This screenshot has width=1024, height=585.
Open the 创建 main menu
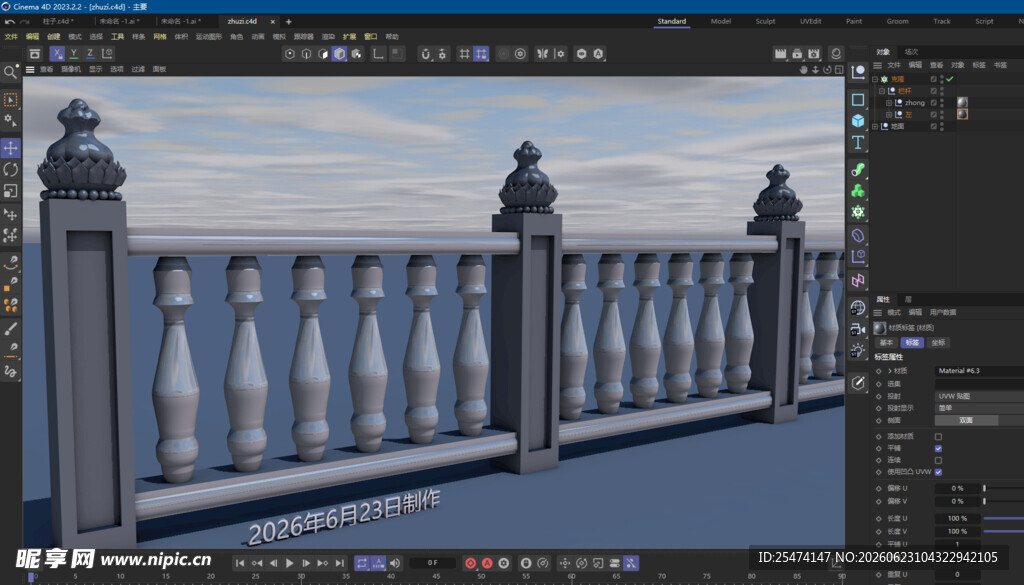pyautogui.click(x=54, y=37)
